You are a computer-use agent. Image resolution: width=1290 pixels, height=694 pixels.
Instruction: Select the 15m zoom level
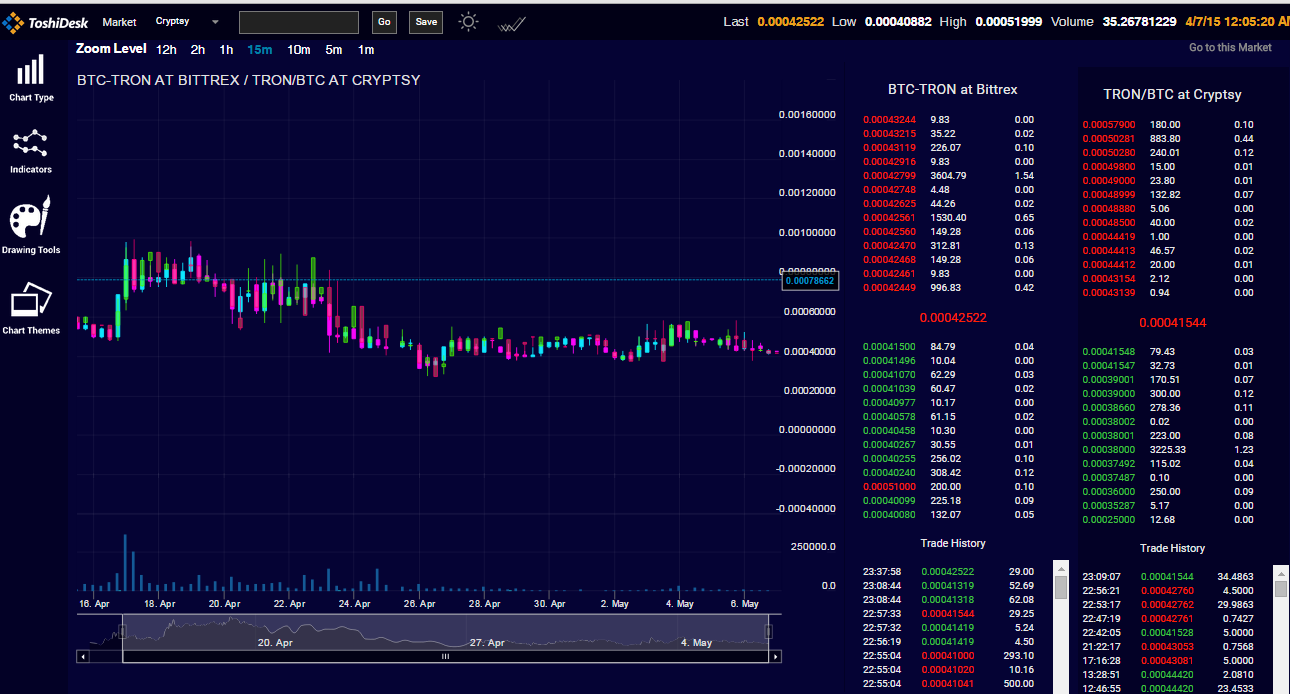coord(260,50)
